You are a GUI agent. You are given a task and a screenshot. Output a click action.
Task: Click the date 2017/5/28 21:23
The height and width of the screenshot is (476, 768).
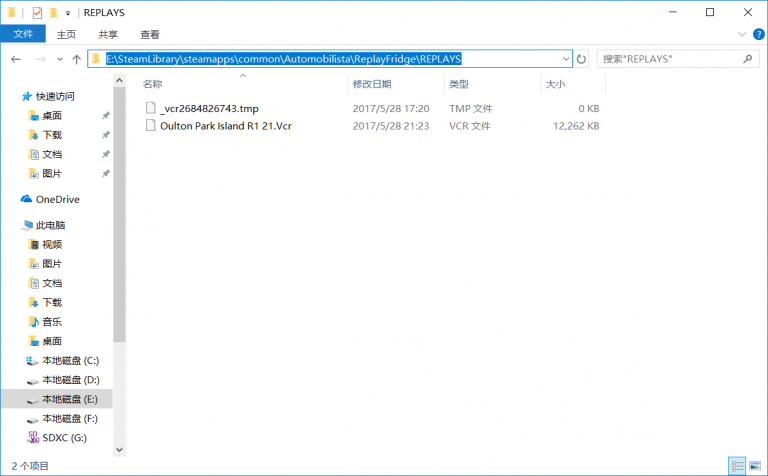coord(391,126)
